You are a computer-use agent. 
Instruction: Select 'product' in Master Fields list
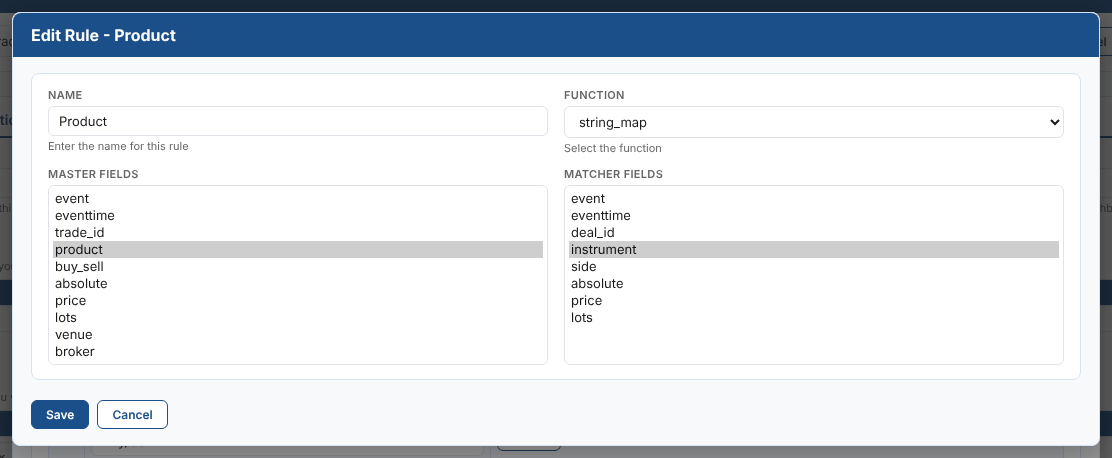[298, 250]
